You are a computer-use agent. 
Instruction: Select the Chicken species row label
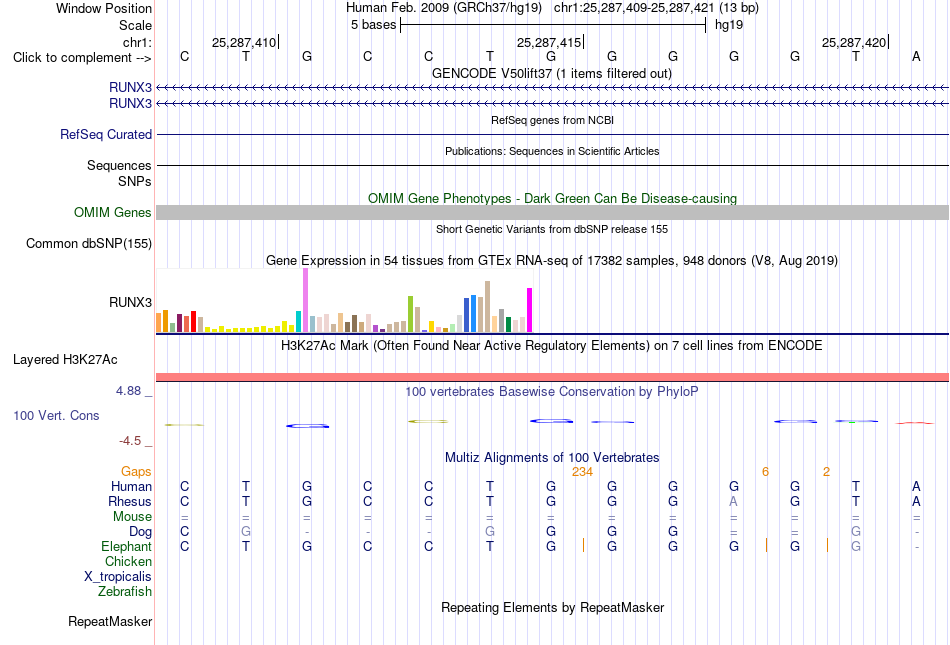tap(128, 561)
